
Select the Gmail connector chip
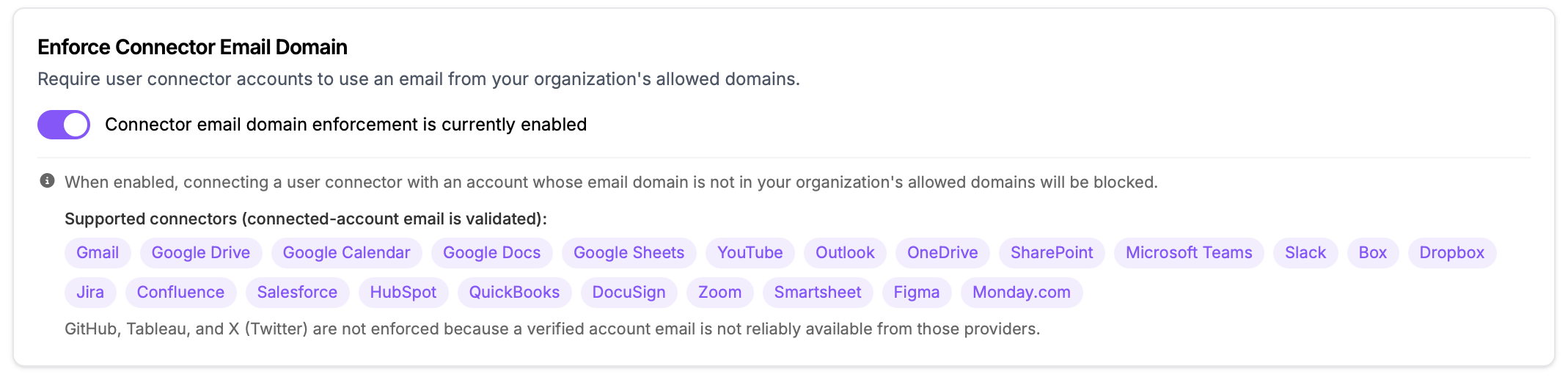(98, 253)
